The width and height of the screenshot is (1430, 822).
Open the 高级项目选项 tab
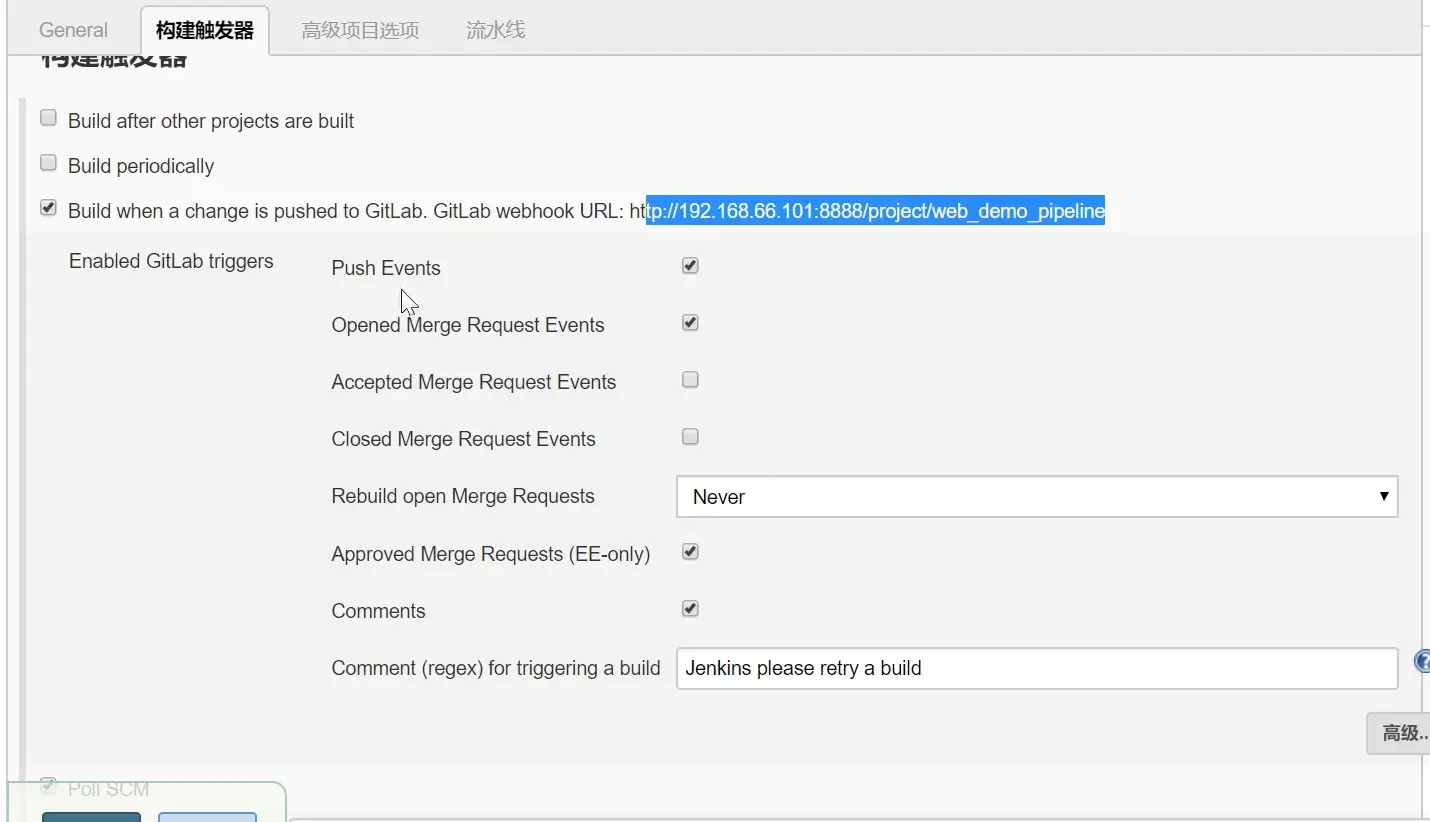click(360, 30)
